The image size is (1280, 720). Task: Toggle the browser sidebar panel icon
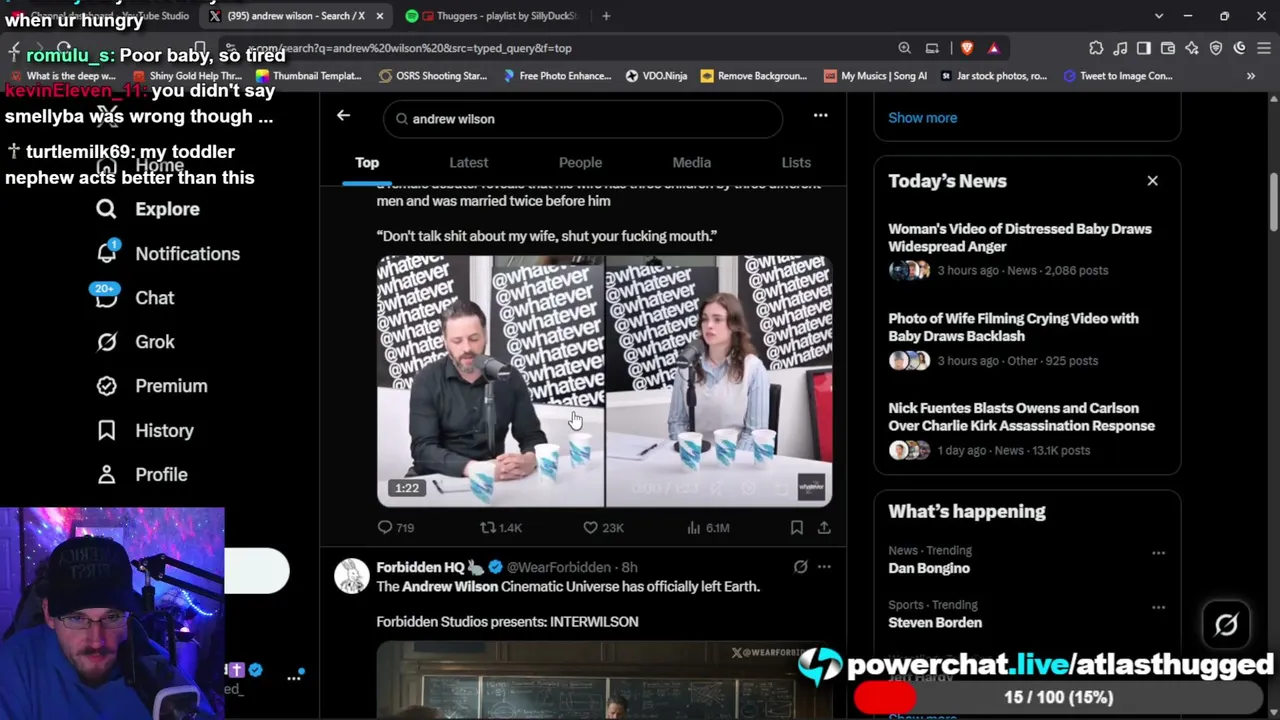click(x=1144, y=48)
